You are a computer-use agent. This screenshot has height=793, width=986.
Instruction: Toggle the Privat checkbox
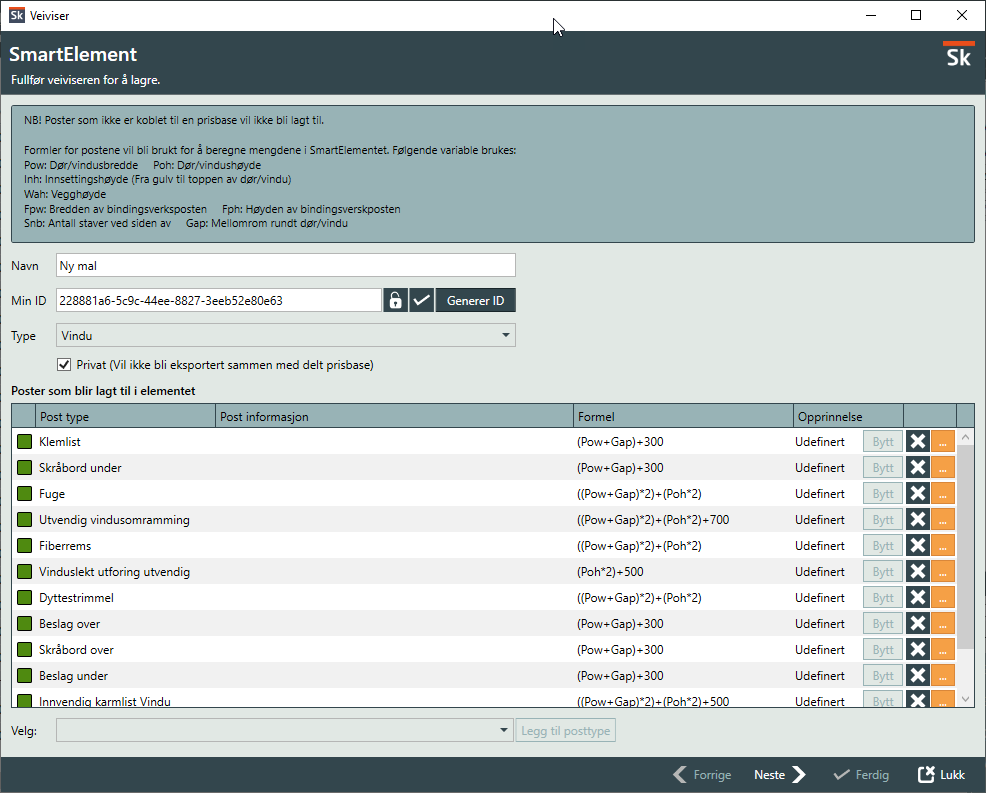(x=65, y=365)
